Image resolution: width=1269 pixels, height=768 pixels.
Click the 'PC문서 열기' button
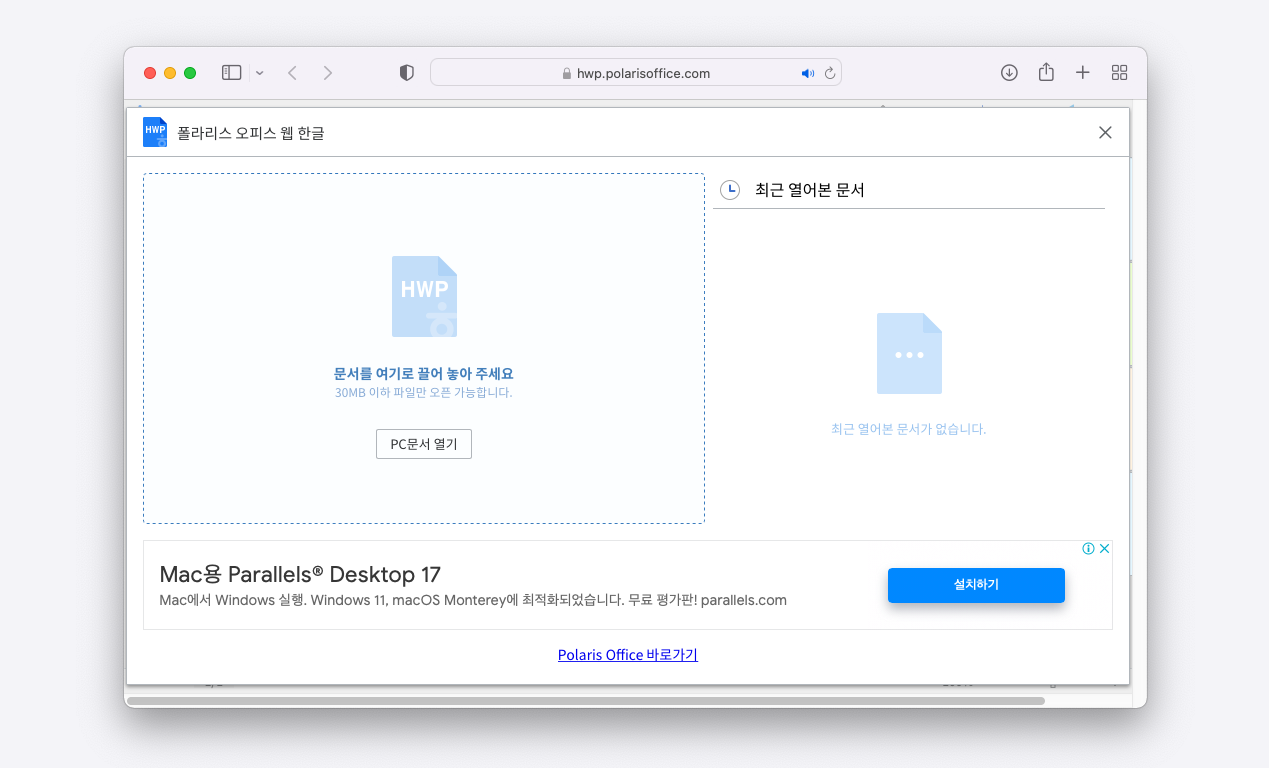click(x=424, y=444)
